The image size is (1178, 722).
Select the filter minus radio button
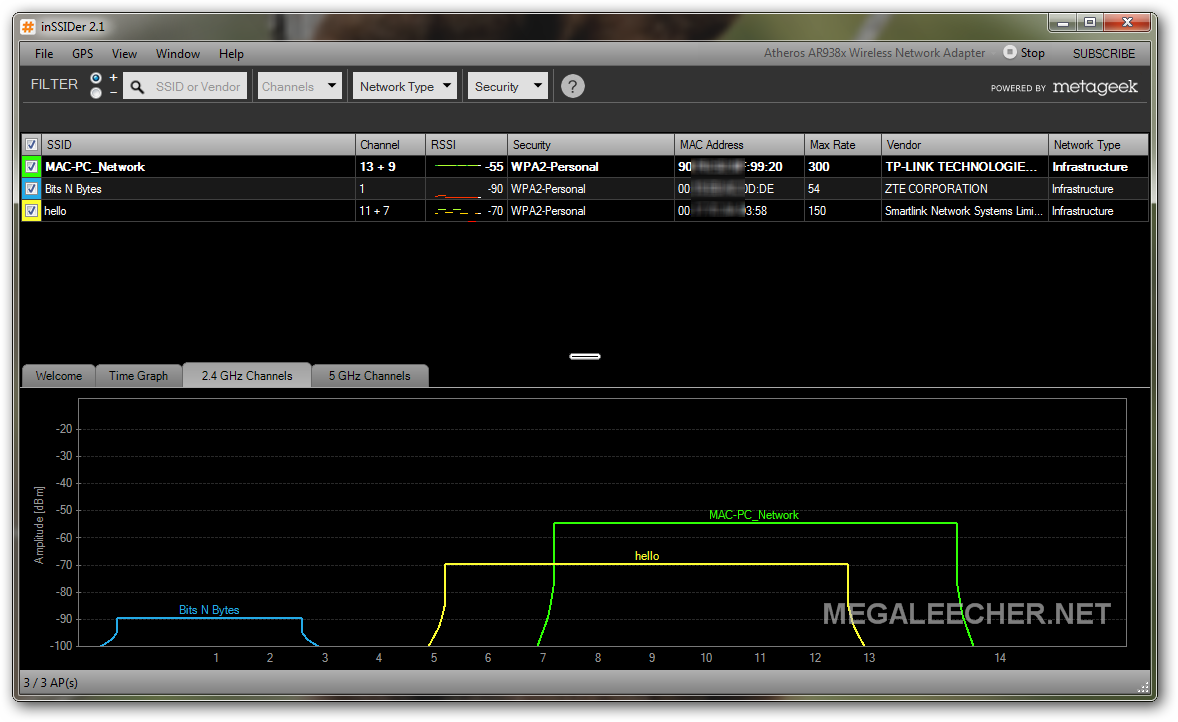[95, 93]
